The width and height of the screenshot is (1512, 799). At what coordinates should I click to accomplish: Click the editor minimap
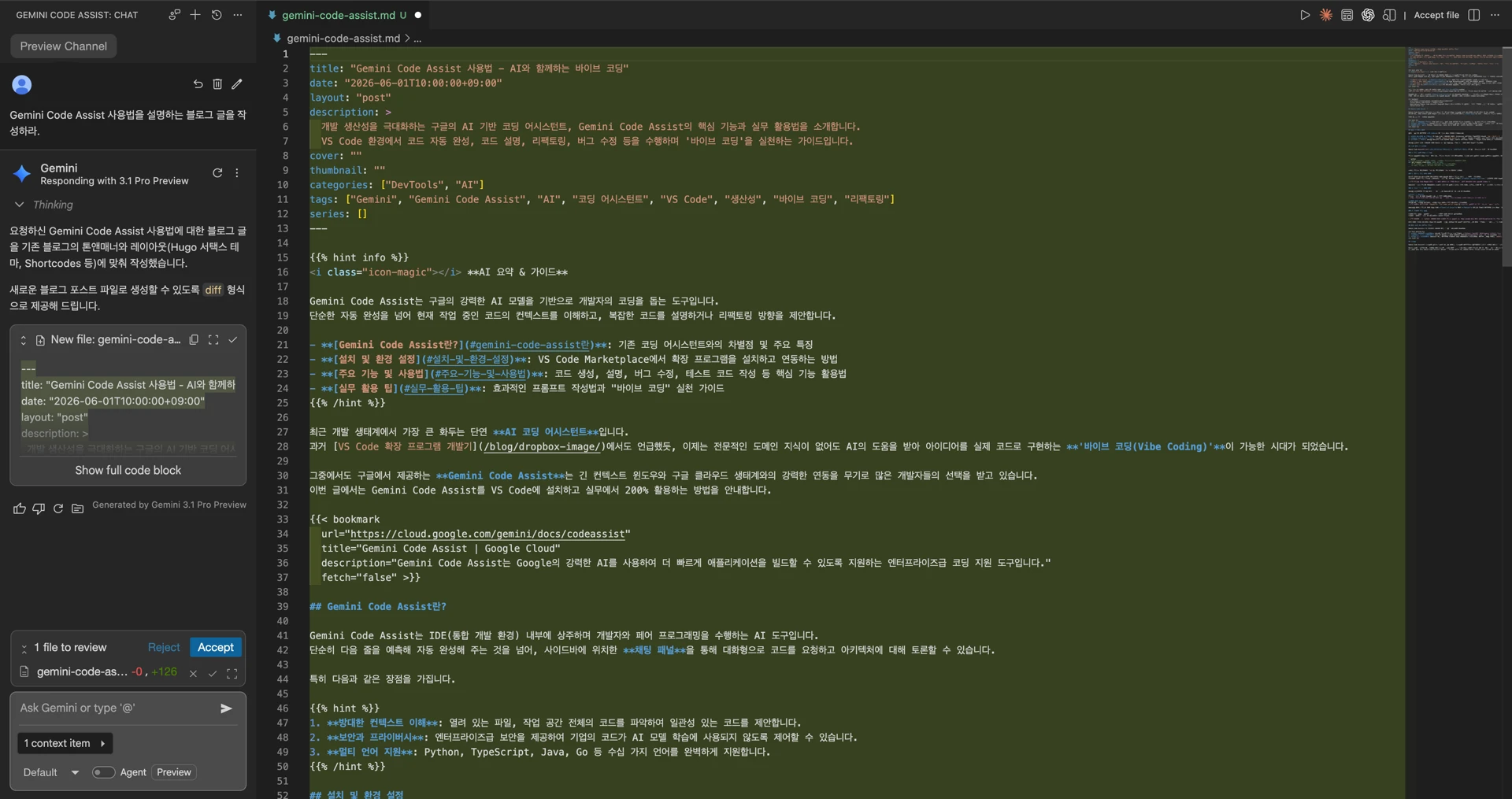click(1454, 150)
